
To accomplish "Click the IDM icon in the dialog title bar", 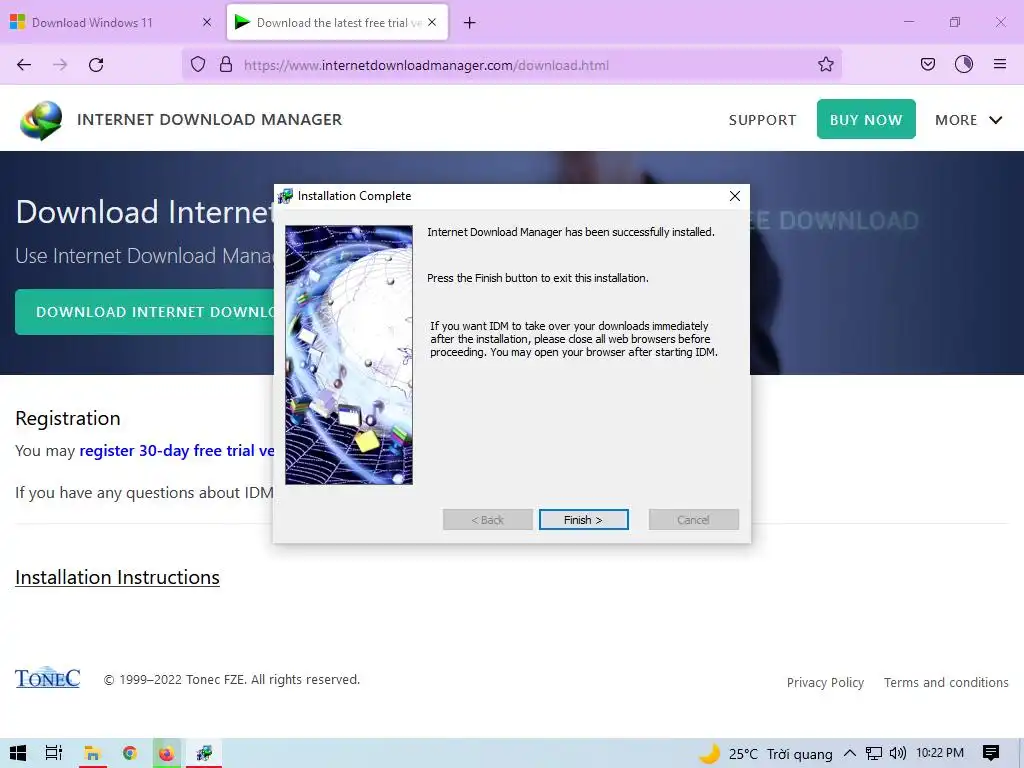I will pos(285,196).
